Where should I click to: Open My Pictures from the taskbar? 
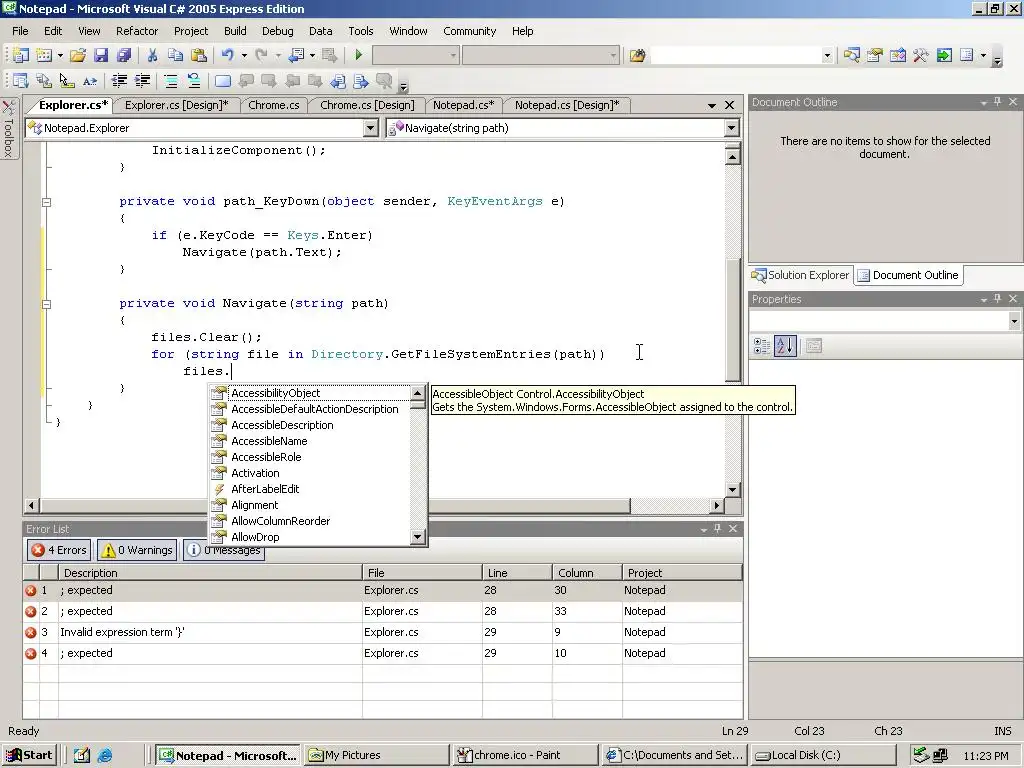376,755
